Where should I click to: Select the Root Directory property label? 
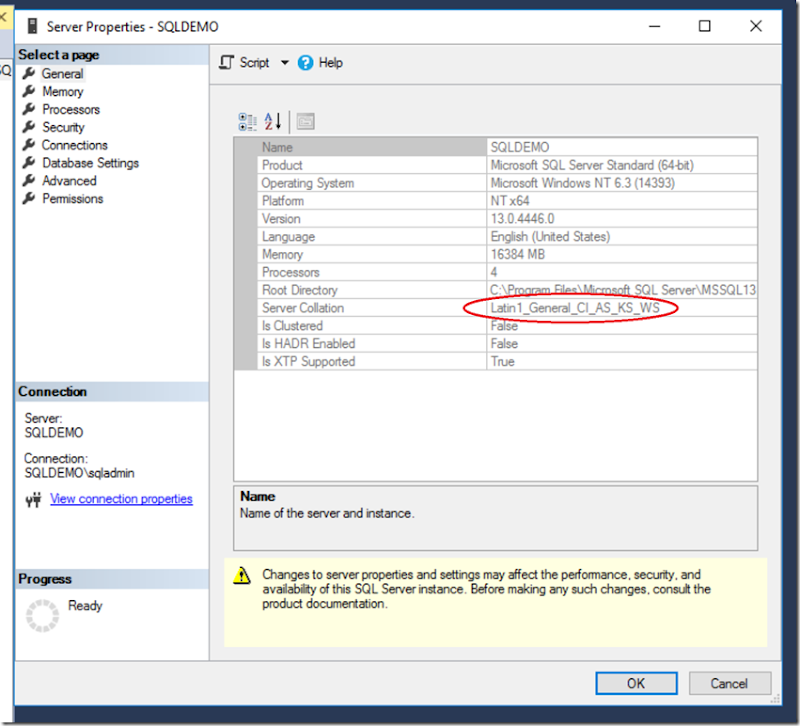299,290
